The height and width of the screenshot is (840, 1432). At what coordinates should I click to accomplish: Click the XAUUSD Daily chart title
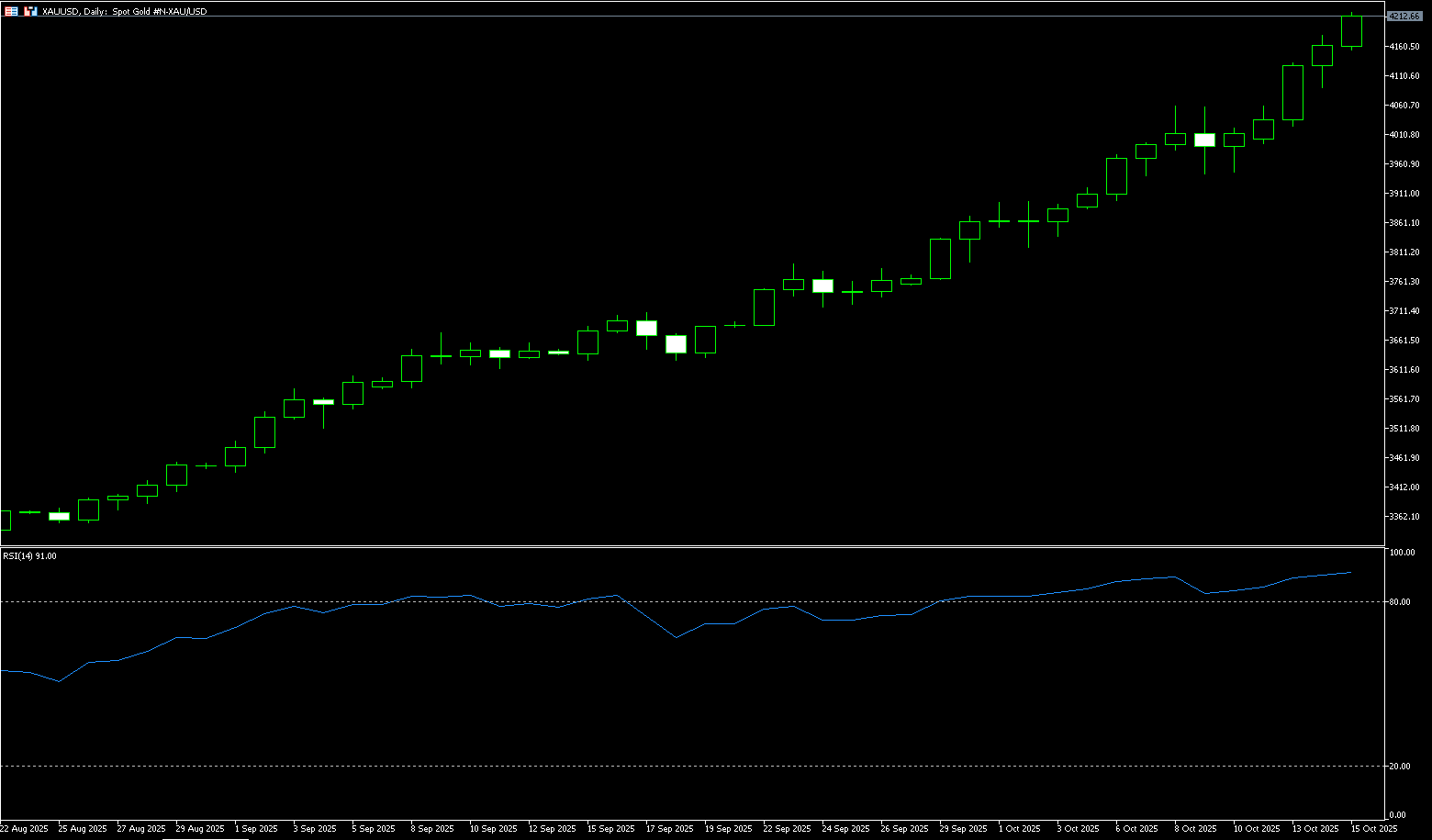tap(124, 11)
